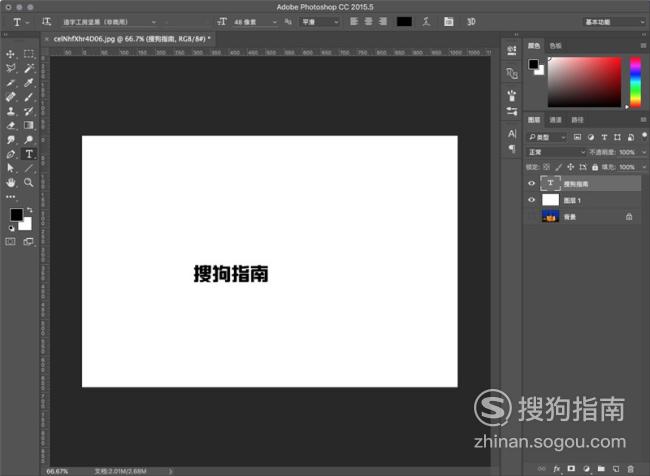
Task: Select the Clone Stamp tool
Action: (x=11, y=111)
